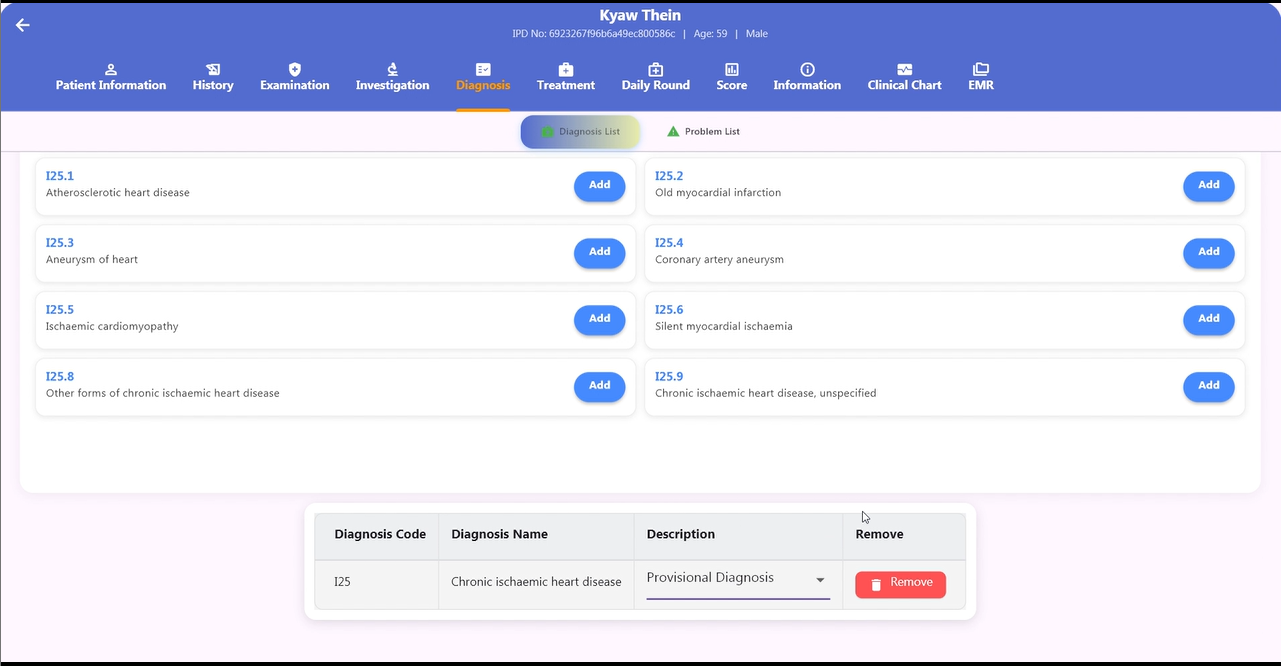Open the Provisional Diagnosis description dropdown
This screenshot has height=666, width=1281.
point(738,580)
